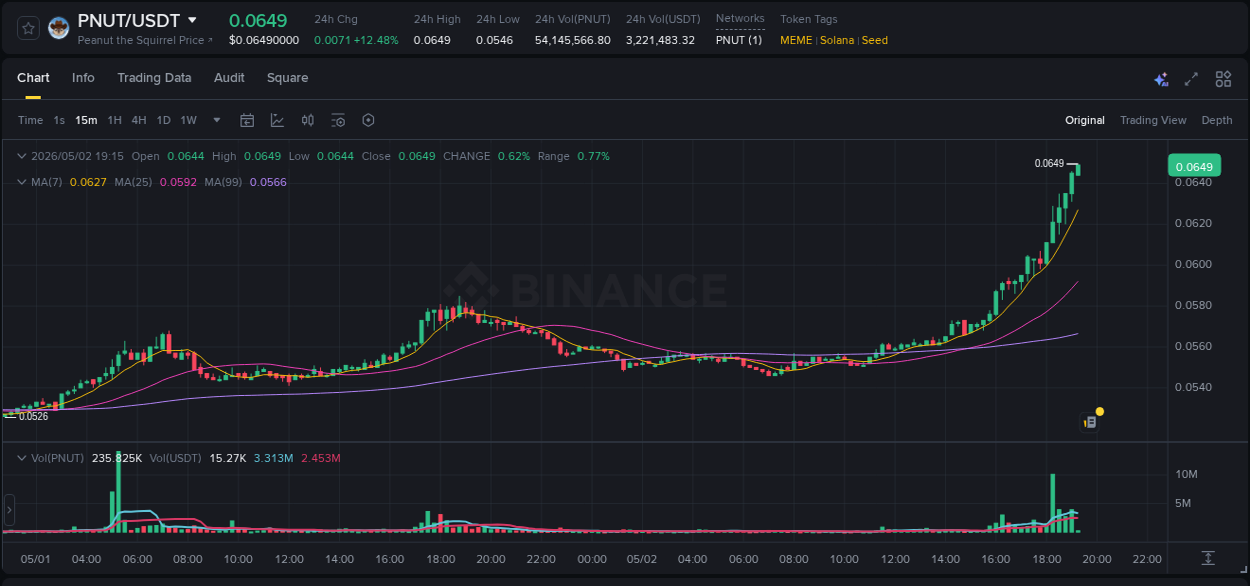Click the 0.0649 high price marker
Viewport: 1250px width, 586px height.
(x=1049, y=163)
